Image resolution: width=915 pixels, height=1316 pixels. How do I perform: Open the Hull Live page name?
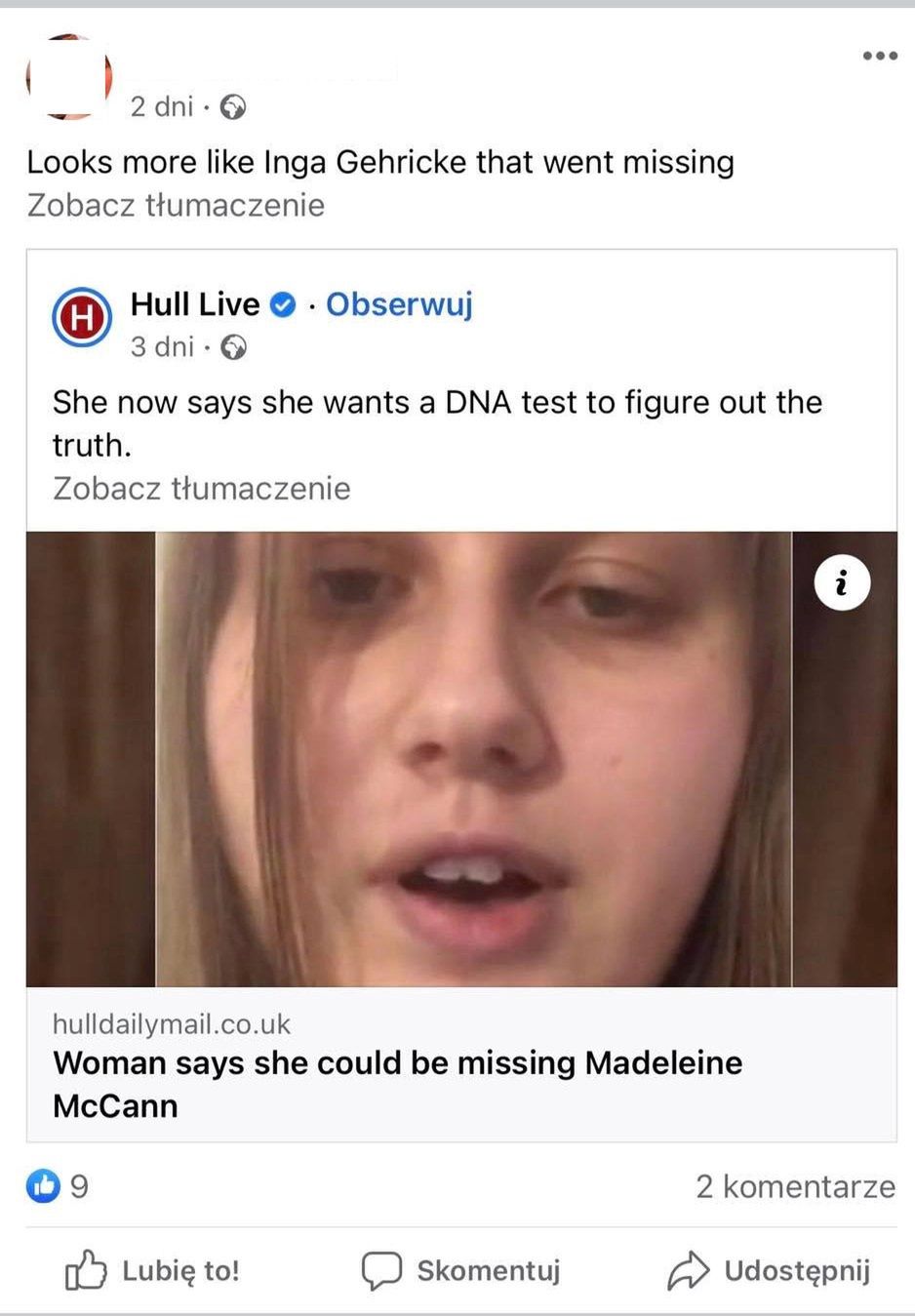[195, 304]
